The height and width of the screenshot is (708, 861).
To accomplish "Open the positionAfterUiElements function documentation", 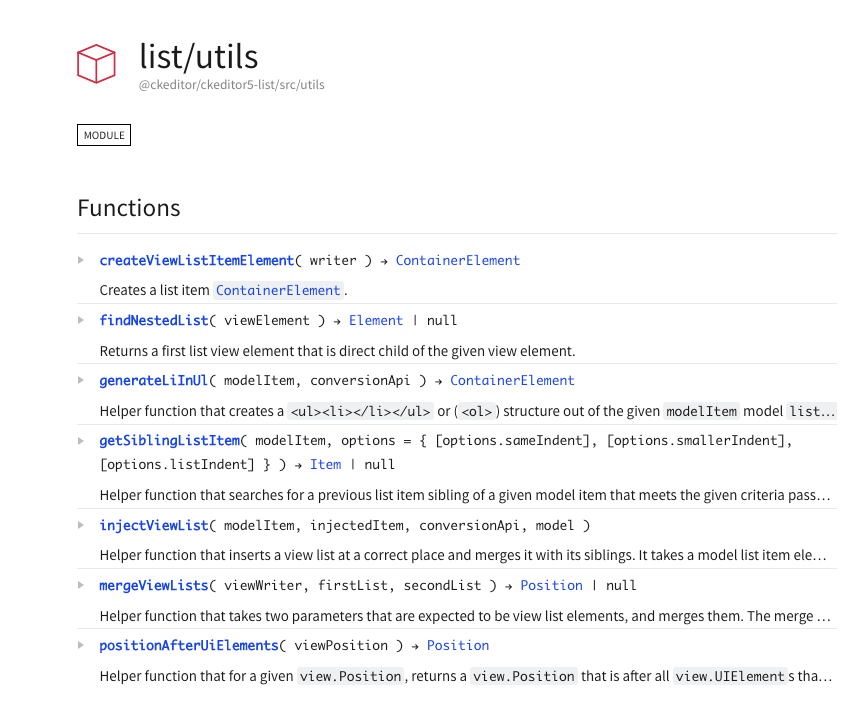I will (188, 645).
